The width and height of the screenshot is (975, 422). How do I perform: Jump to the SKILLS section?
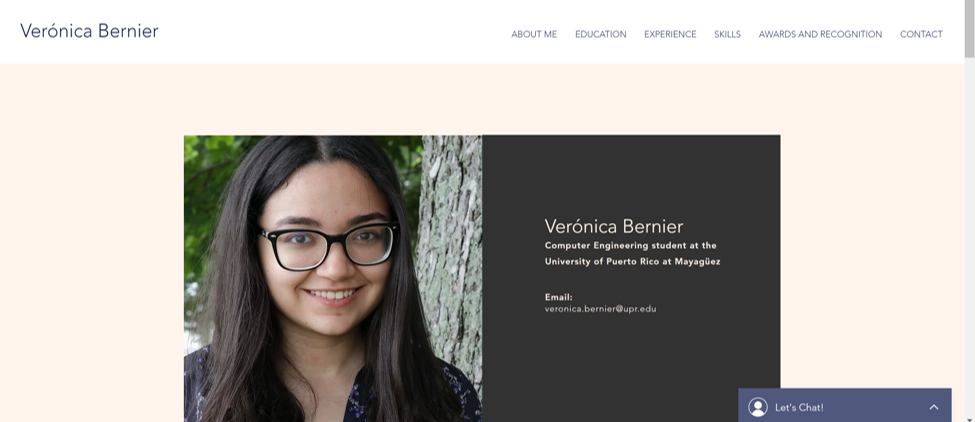728,34
